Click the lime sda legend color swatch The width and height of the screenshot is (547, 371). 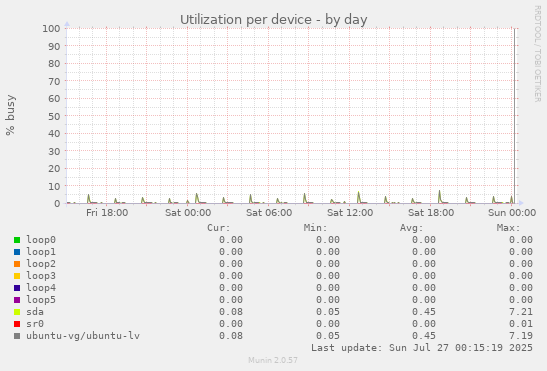click(17, 312)
